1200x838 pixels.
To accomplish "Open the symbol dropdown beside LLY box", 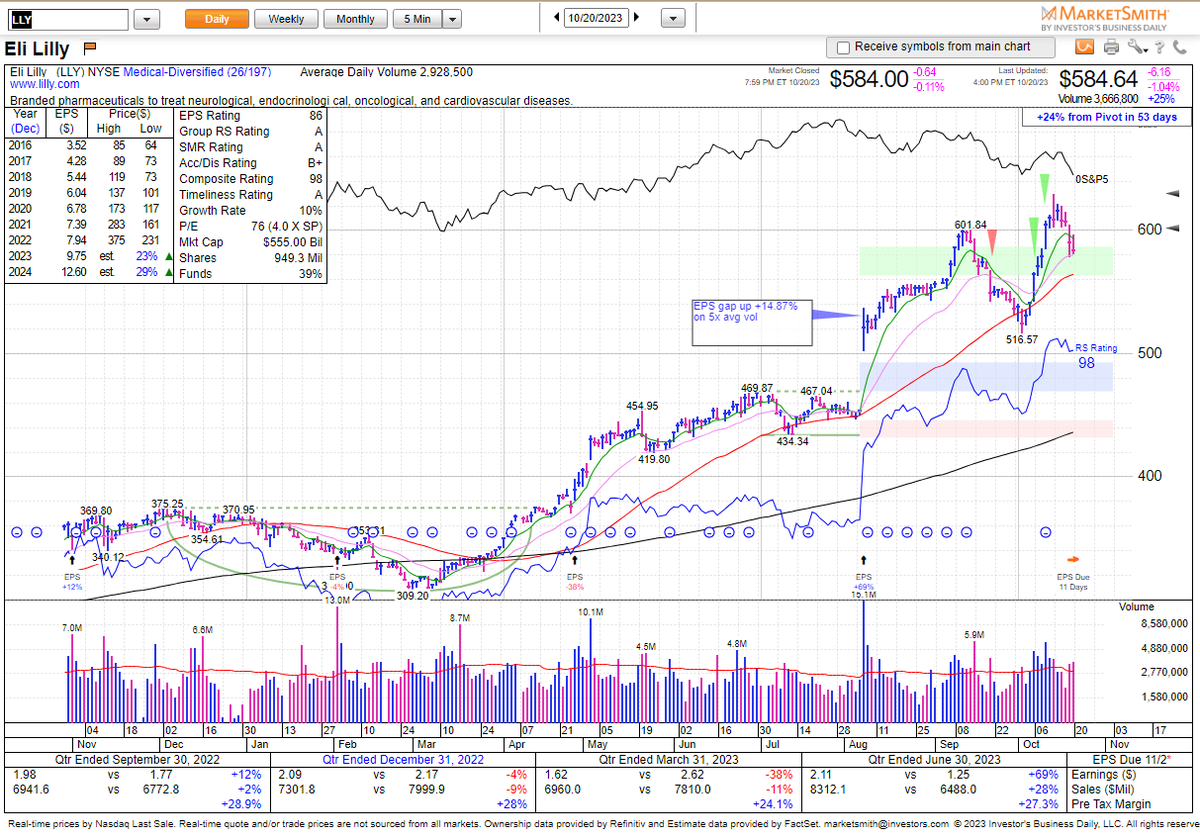I will [146, 17].
